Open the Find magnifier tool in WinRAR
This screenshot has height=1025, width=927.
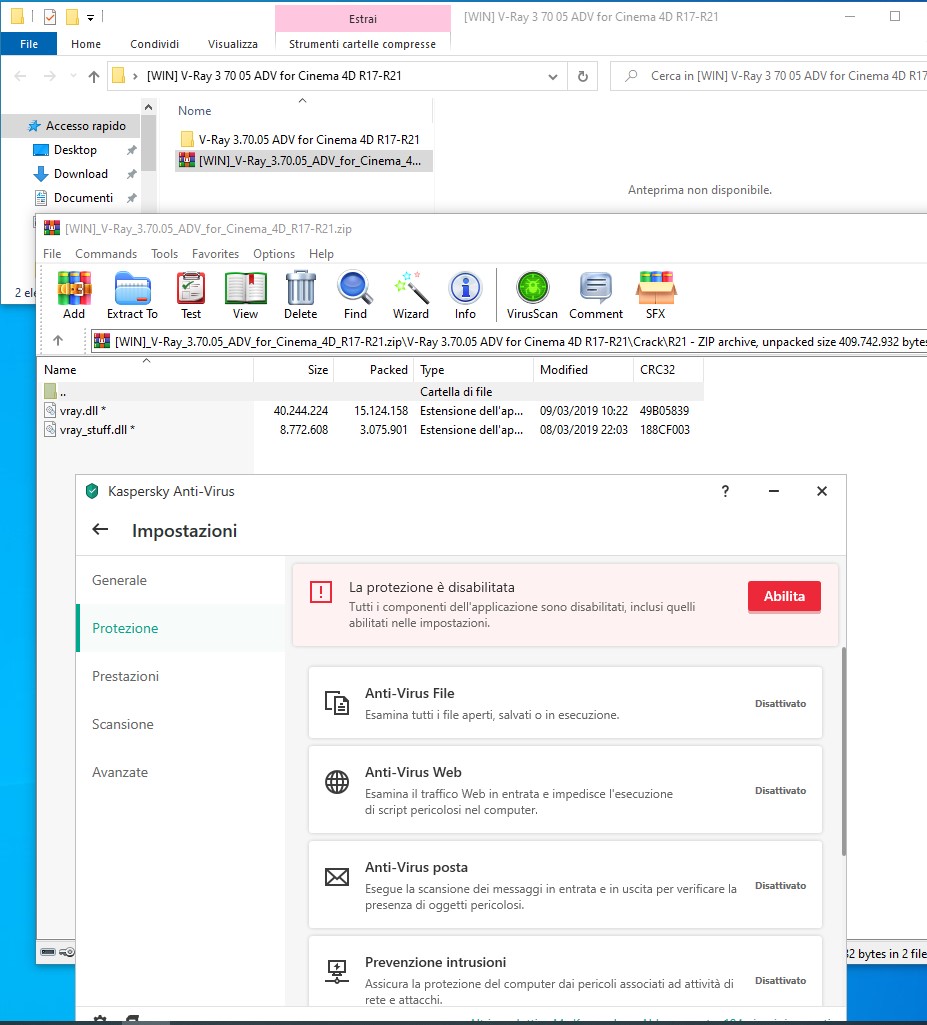pyautogui.click(x=355, y=295)
